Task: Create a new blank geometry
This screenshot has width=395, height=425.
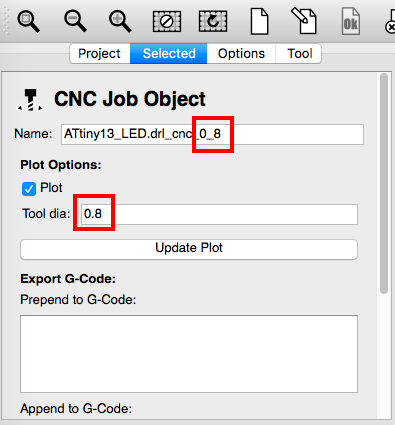Action: (x=259, y=22)
